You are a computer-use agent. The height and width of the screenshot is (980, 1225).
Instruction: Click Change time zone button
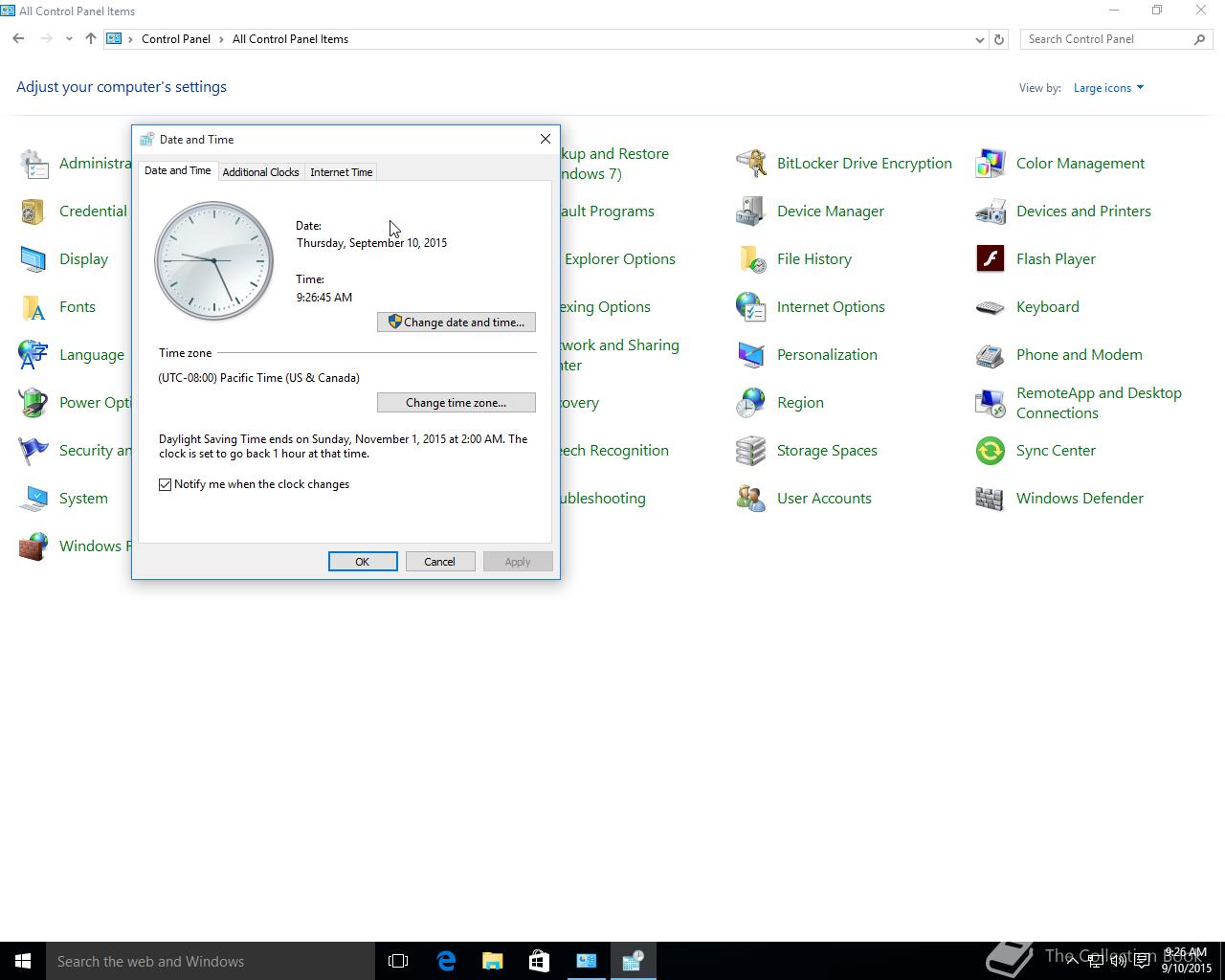tap(457, 403)
